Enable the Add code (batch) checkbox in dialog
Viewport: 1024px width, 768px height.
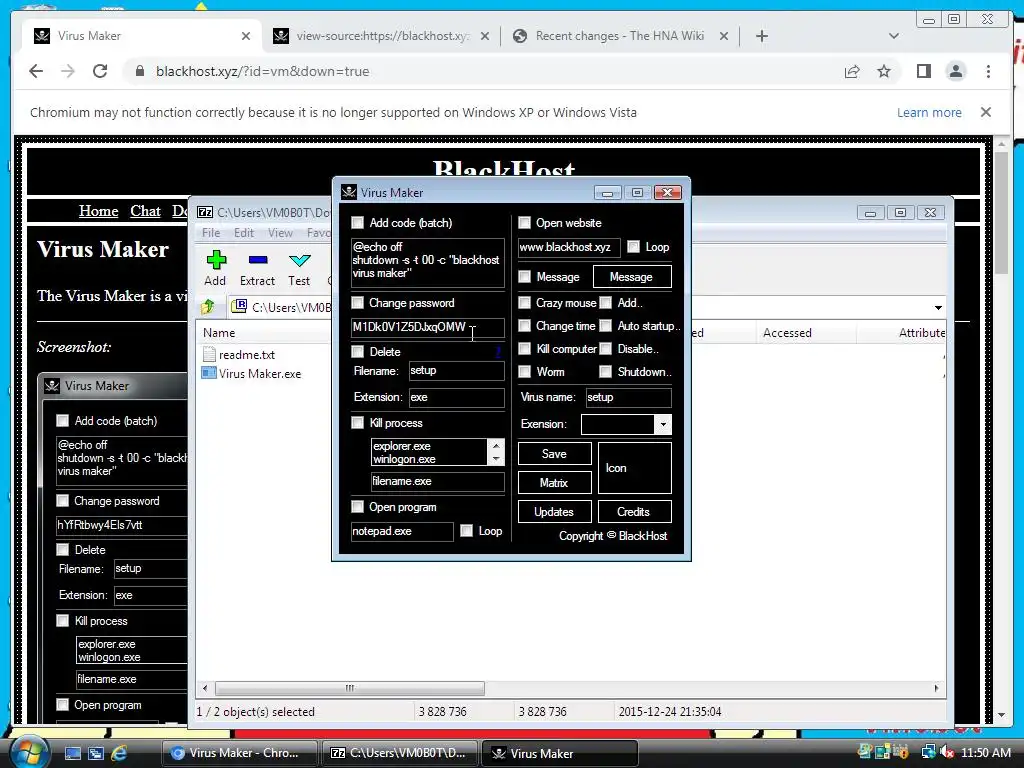coord(357,223)
